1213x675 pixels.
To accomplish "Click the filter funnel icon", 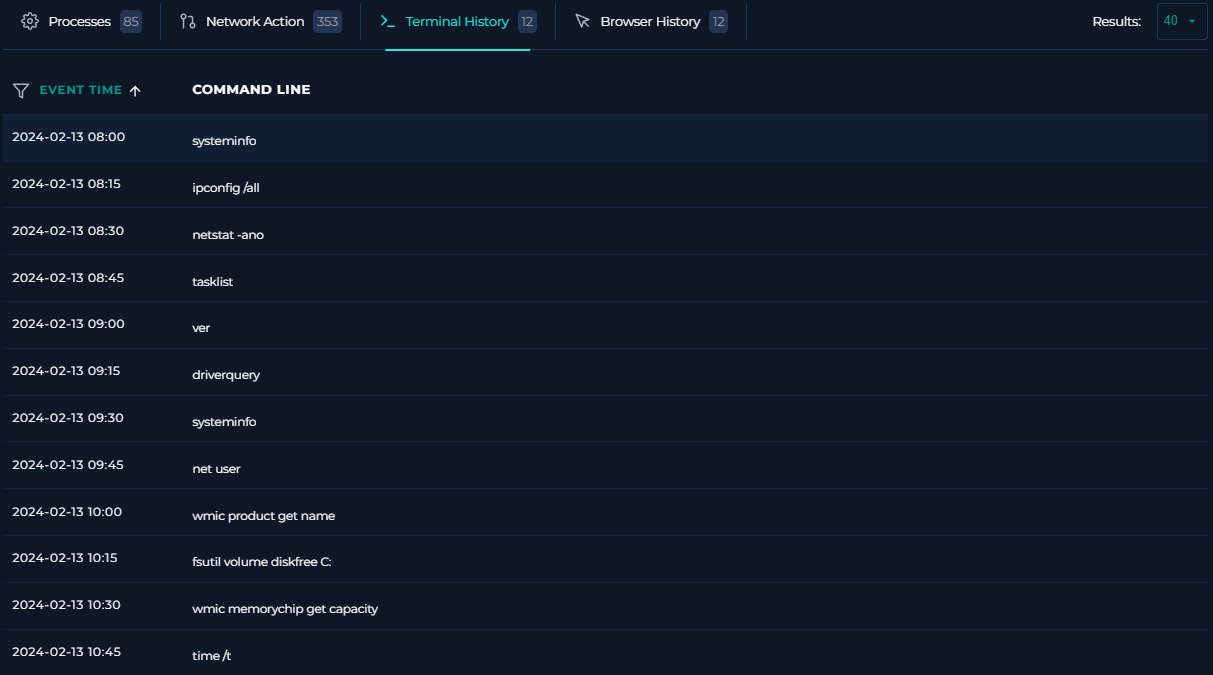I will [20, 90].
